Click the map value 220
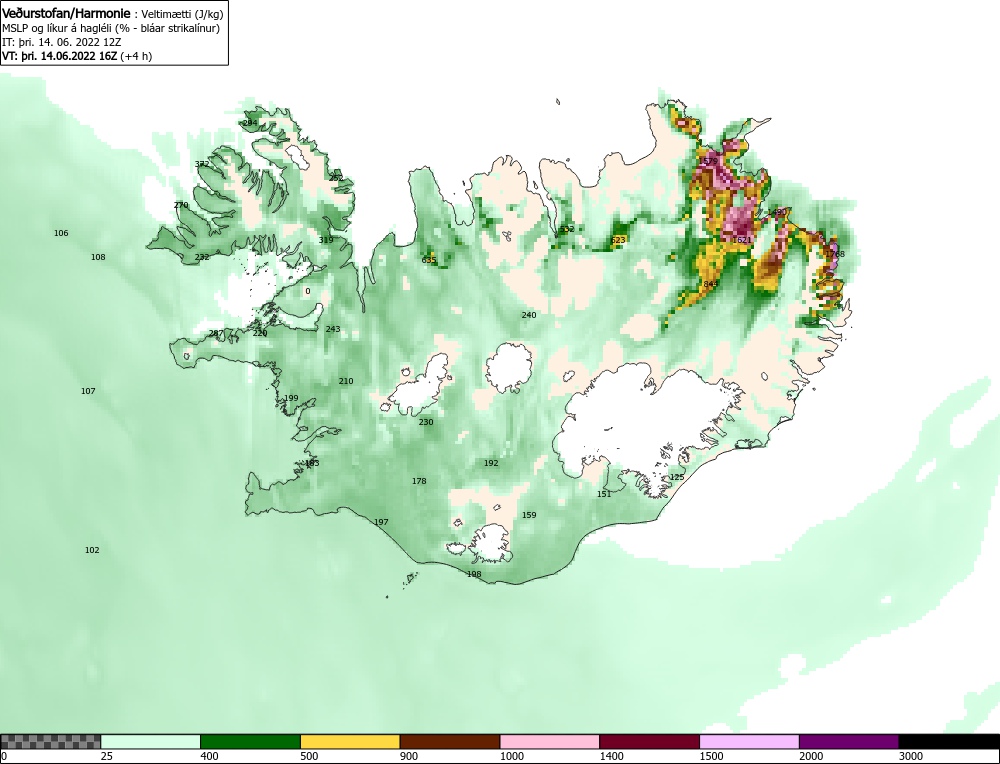The width and height of the screenshot is (1000, 764). (260, 333)
